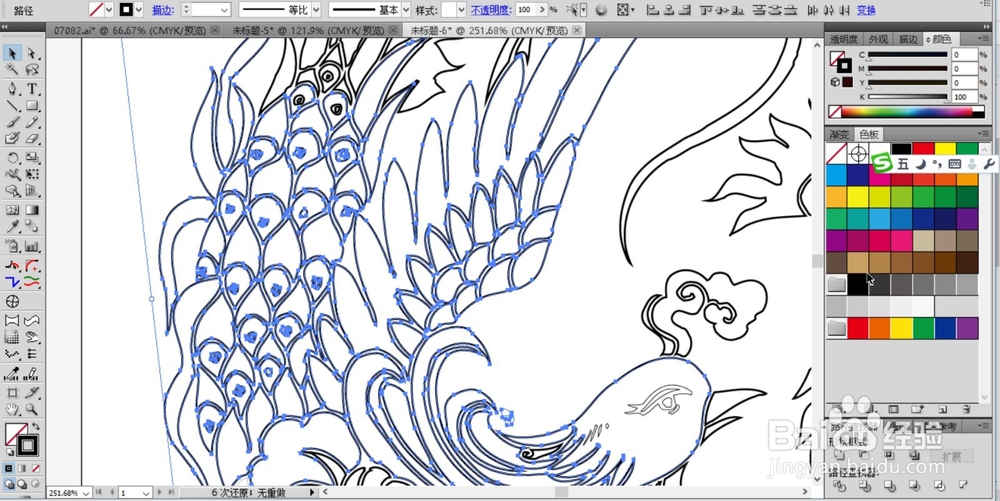The width and height of the screenshot is (1000, 501).
Task: Open stroke color dropdown in control bar
Action: tap(139, 10)
